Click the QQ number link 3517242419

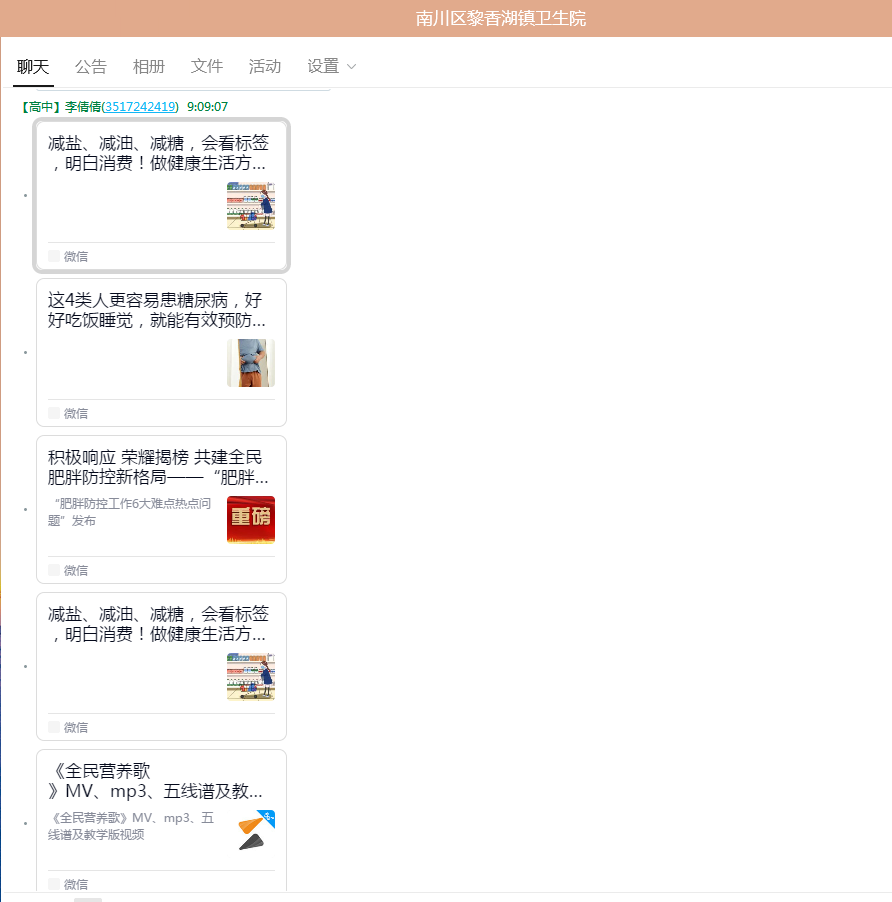tap(140, 107)
